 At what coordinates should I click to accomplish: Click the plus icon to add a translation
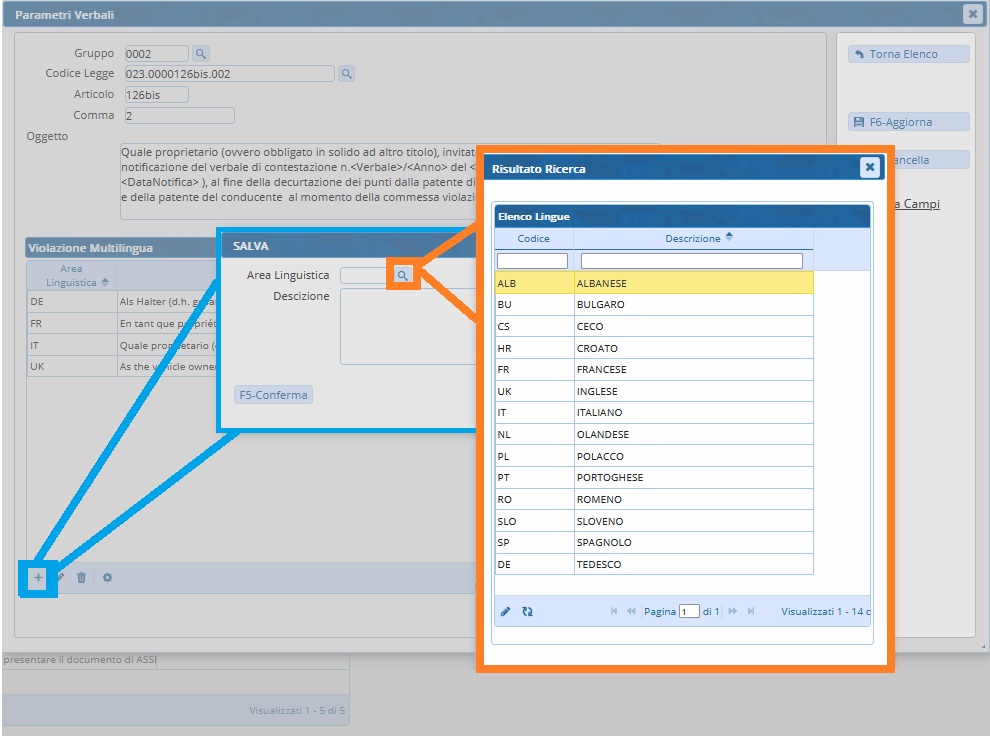38,578
